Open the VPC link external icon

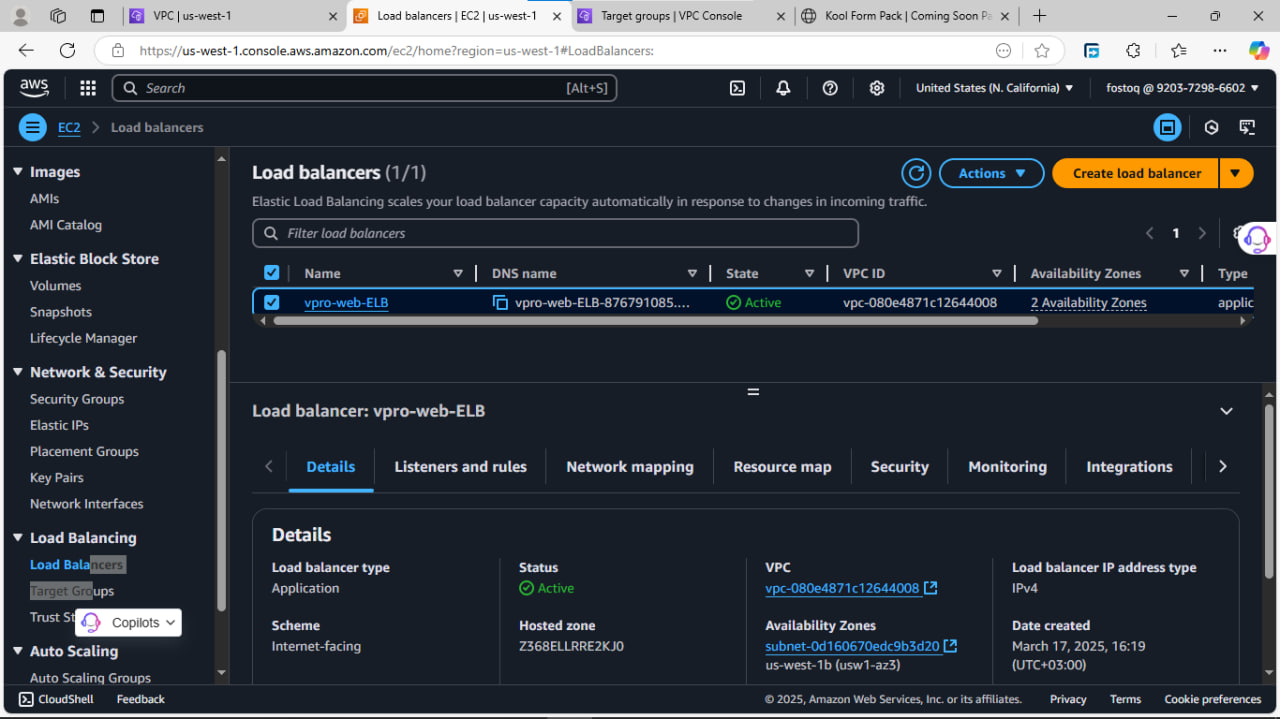coord(930,588)
